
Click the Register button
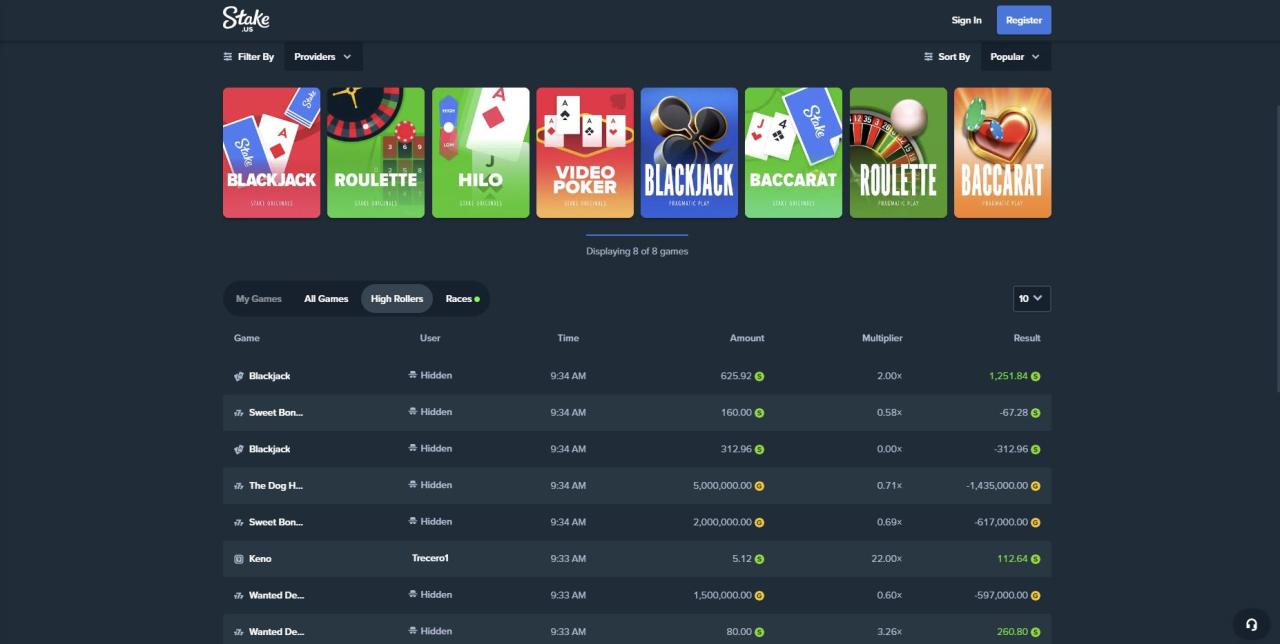coord(1023,19)
